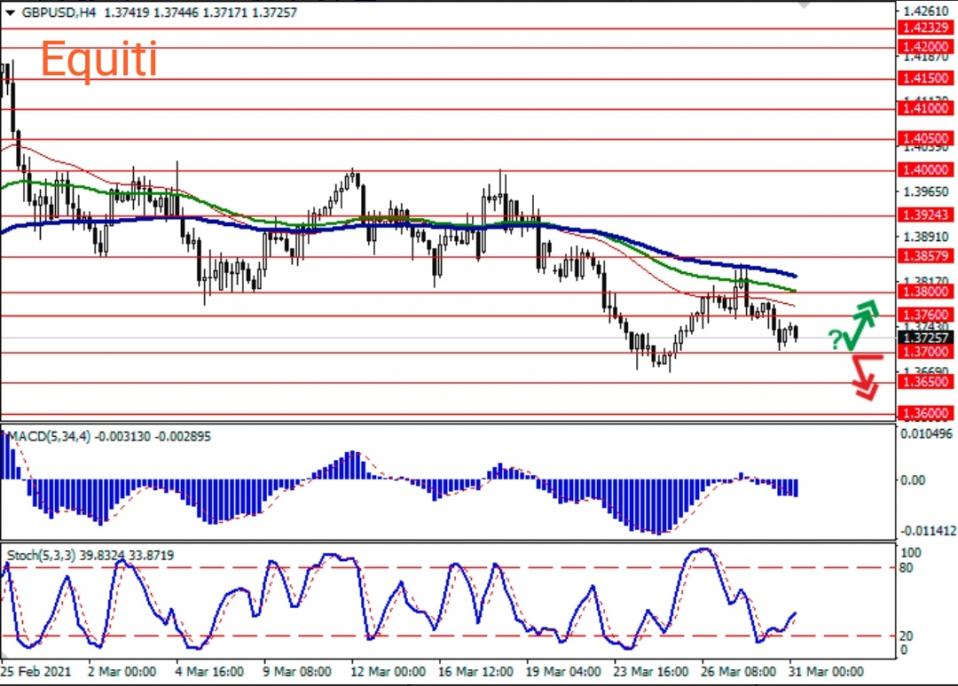Click the MACD 0.00 zero-level value

coord(913,480)
